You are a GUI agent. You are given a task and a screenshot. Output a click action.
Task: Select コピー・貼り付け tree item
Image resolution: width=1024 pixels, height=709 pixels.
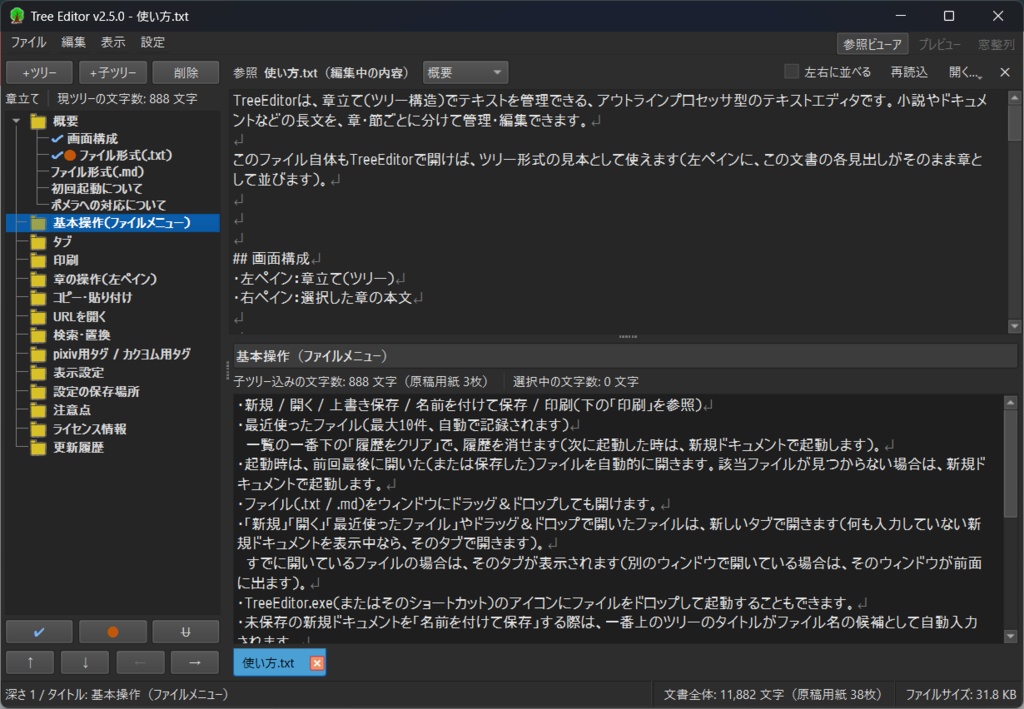click(x=92, y=298)
